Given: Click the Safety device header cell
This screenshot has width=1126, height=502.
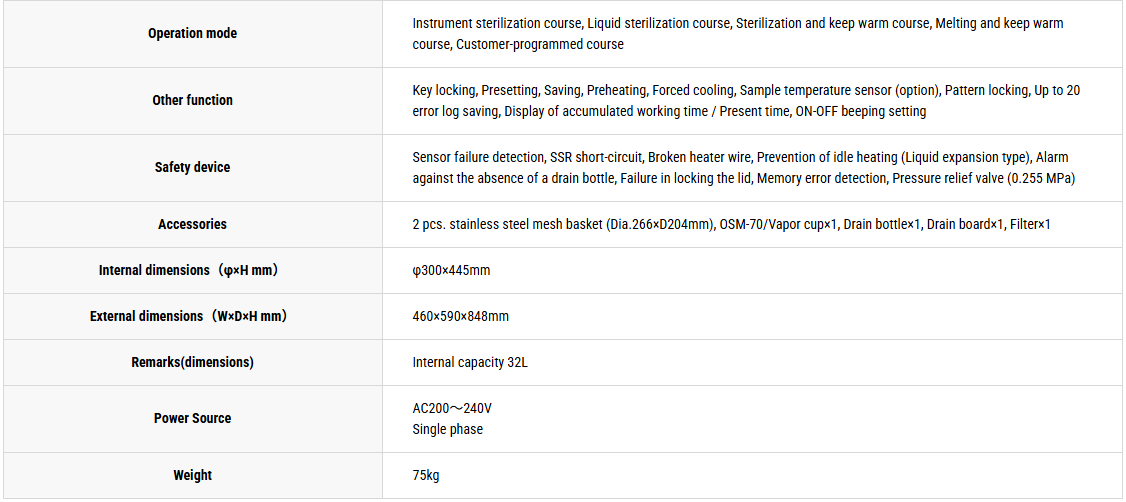Looking at the screenshot, I should pyautogui.click(x=192, y=167).
